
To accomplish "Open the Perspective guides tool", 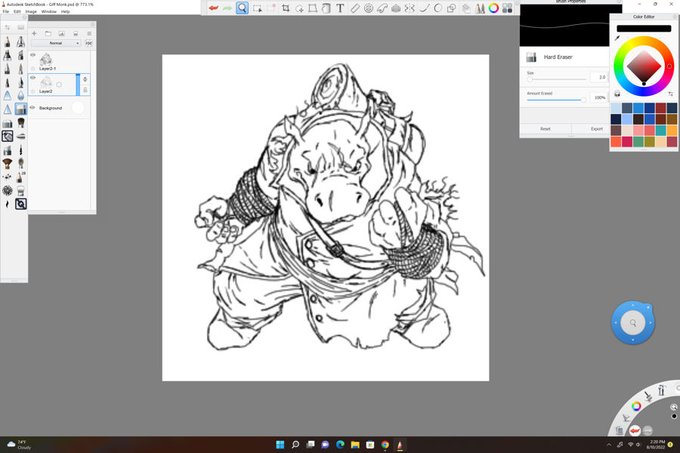I will 396,8.
